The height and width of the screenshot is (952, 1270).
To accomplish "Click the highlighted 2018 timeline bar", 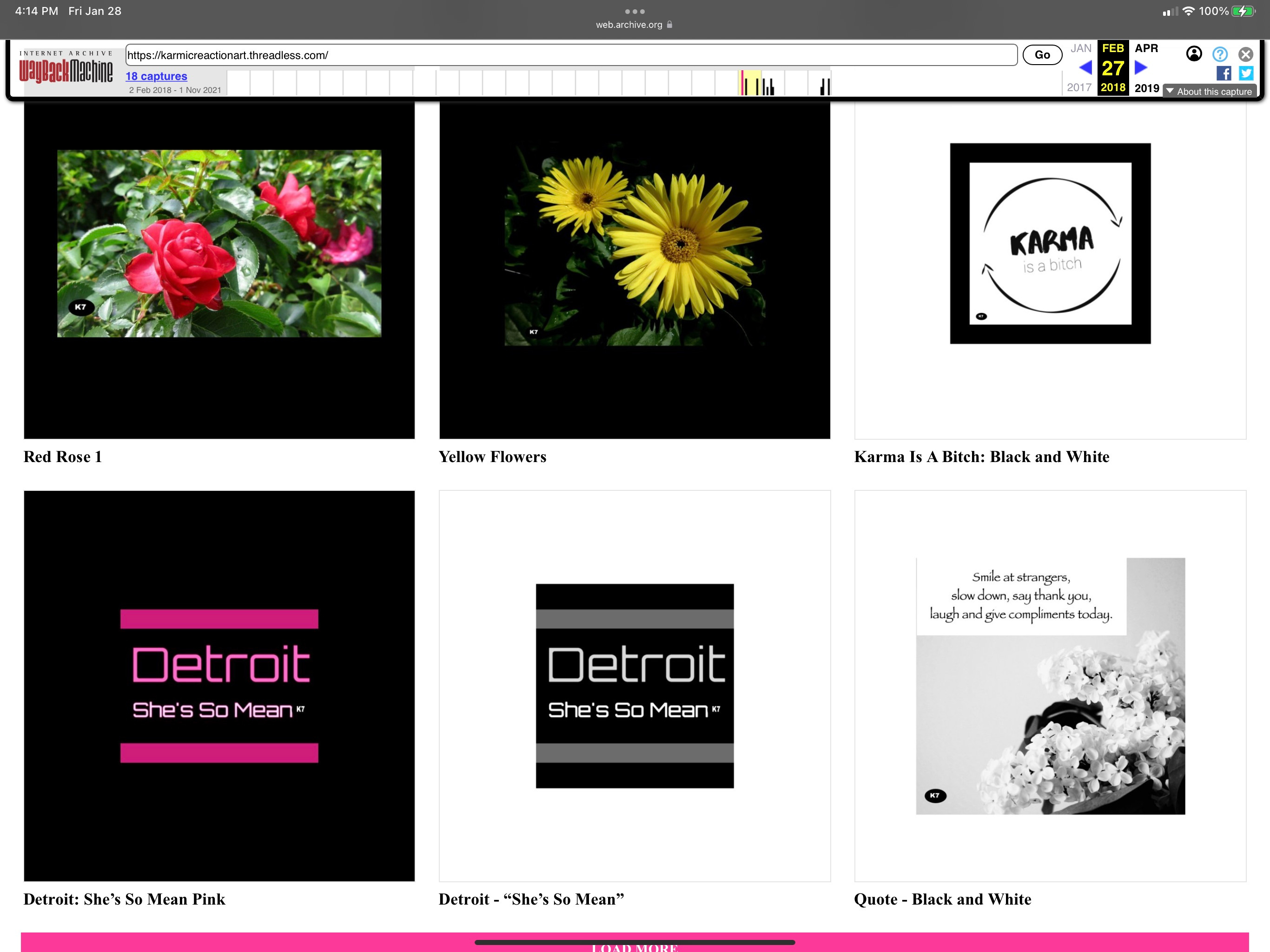I will point(750,83).
